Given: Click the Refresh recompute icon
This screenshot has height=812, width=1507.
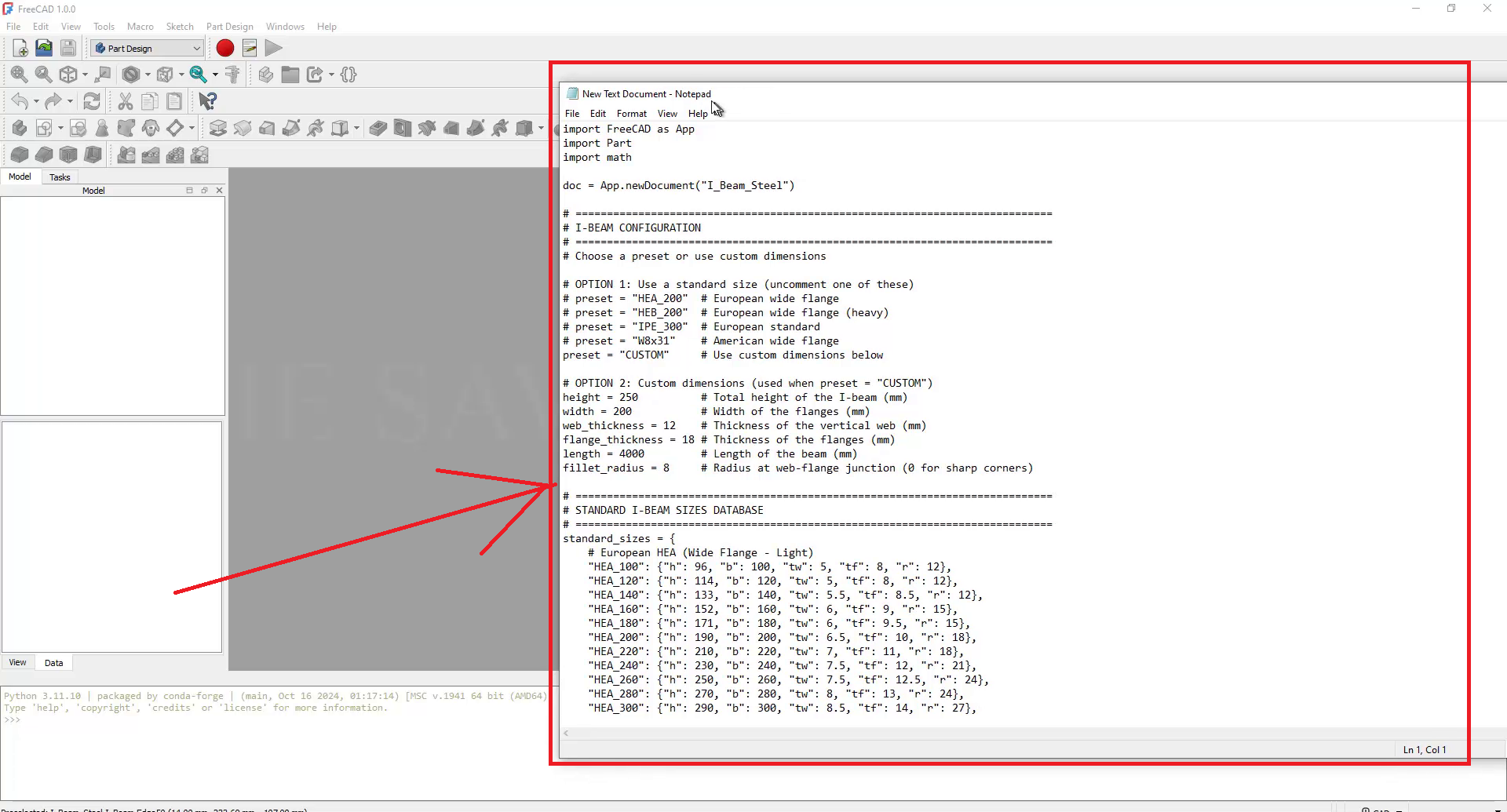Looking at the screenshot, I should (x=92, y=101).
